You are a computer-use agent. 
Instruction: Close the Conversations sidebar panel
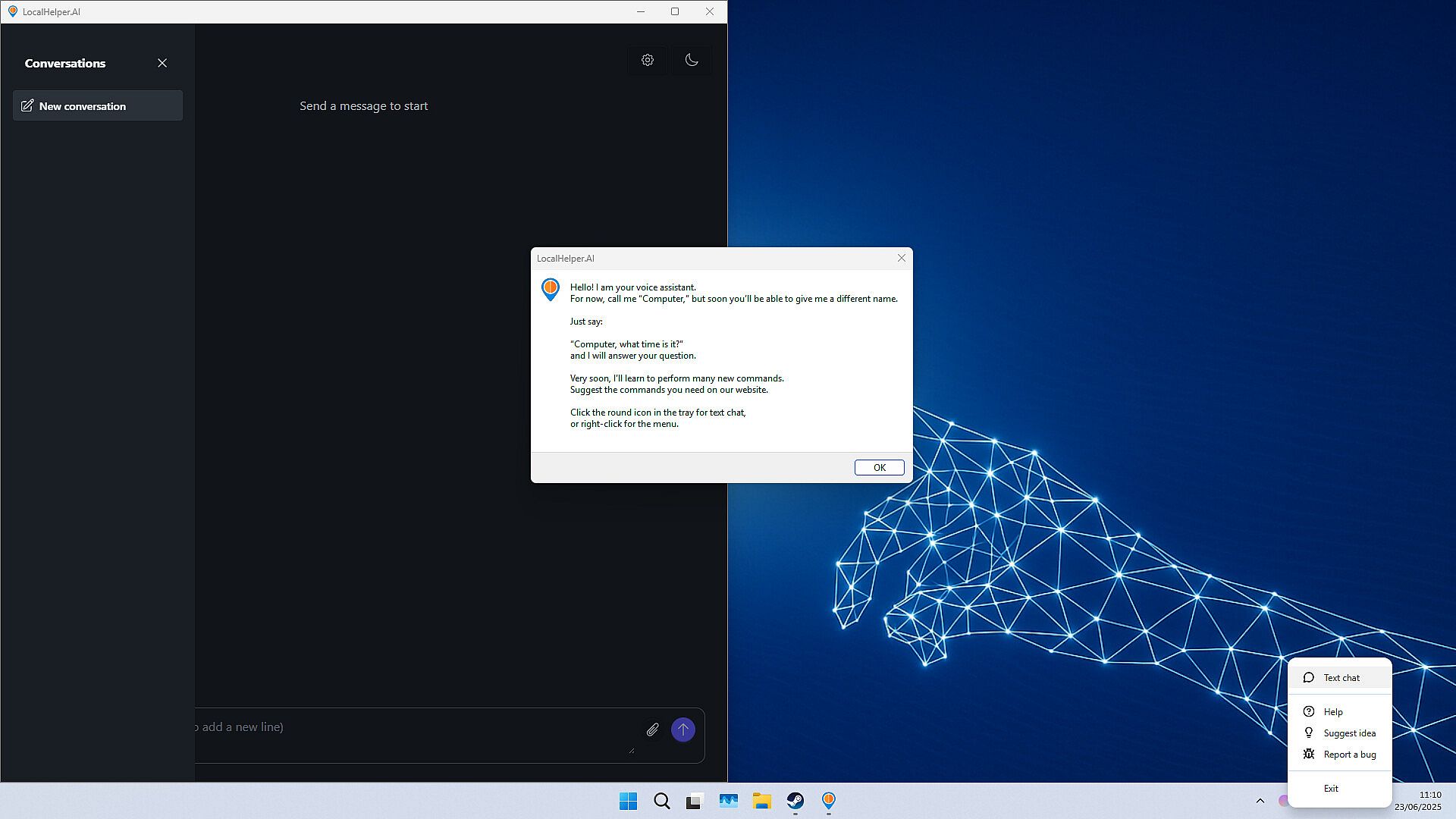[x=162, y=63]
